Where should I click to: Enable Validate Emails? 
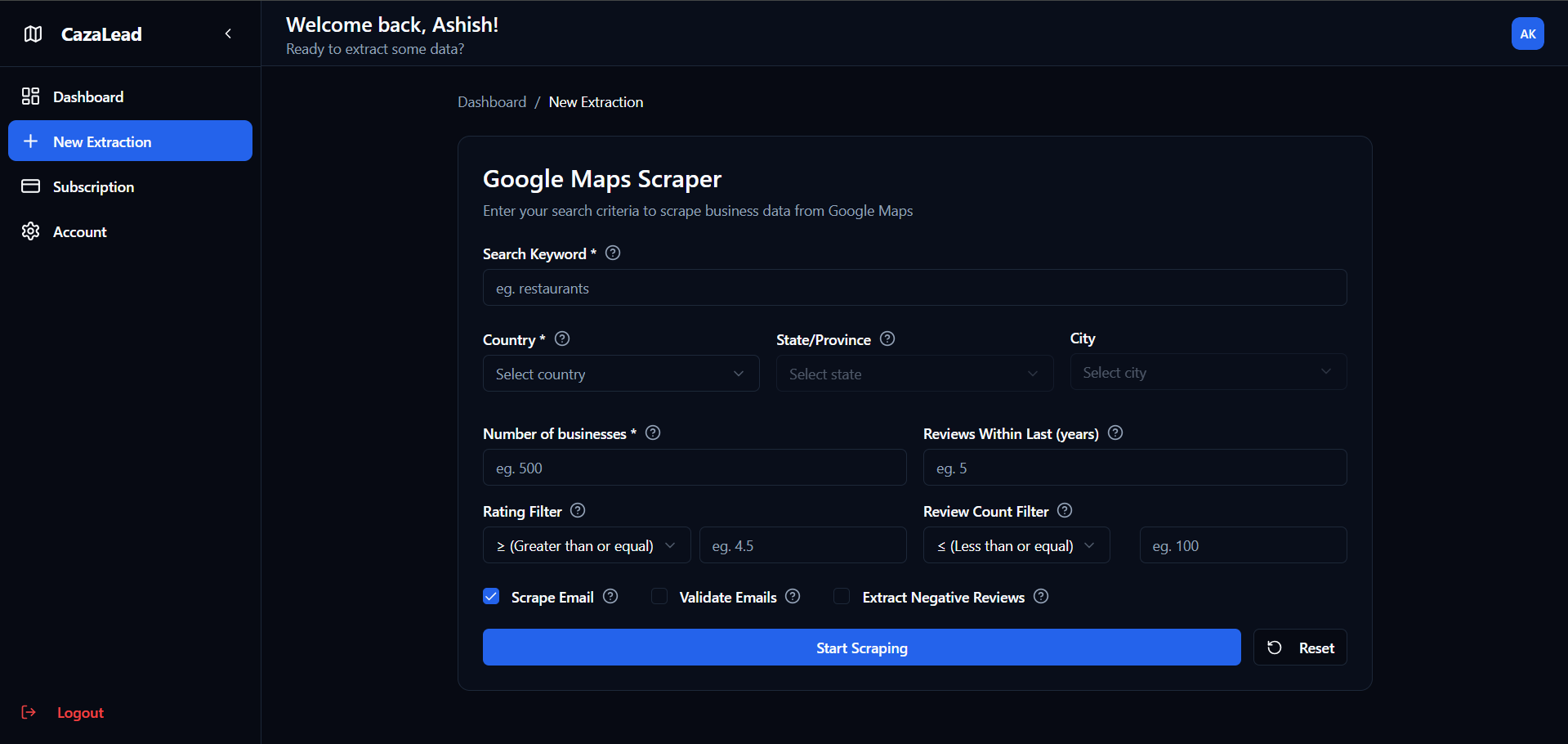click(659, 596)
